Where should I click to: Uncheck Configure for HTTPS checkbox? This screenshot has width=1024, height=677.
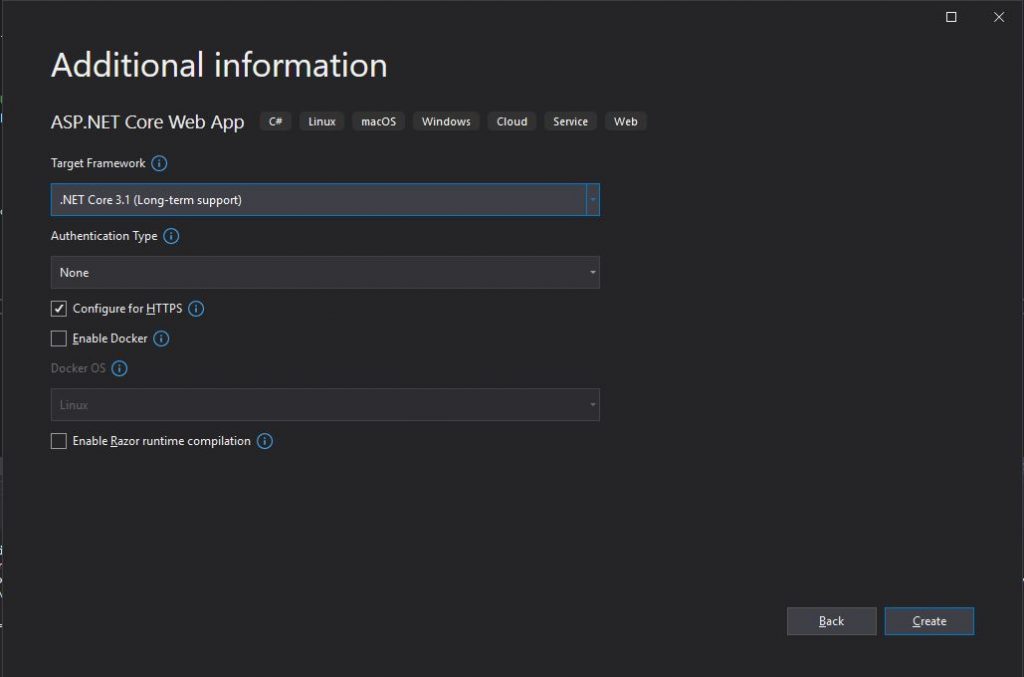(x=59, y=309)
